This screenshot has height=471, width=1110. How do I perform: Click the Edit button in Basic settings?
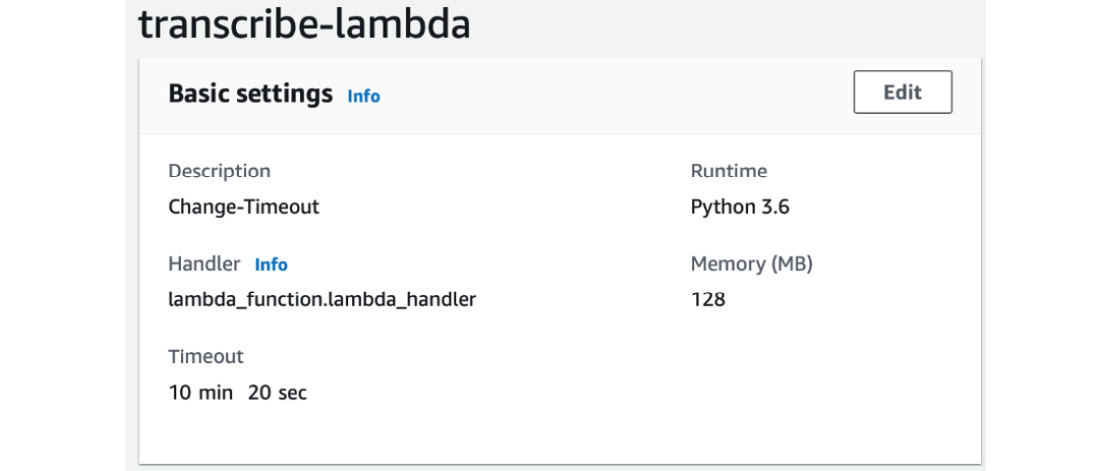[x=903, y=92]
